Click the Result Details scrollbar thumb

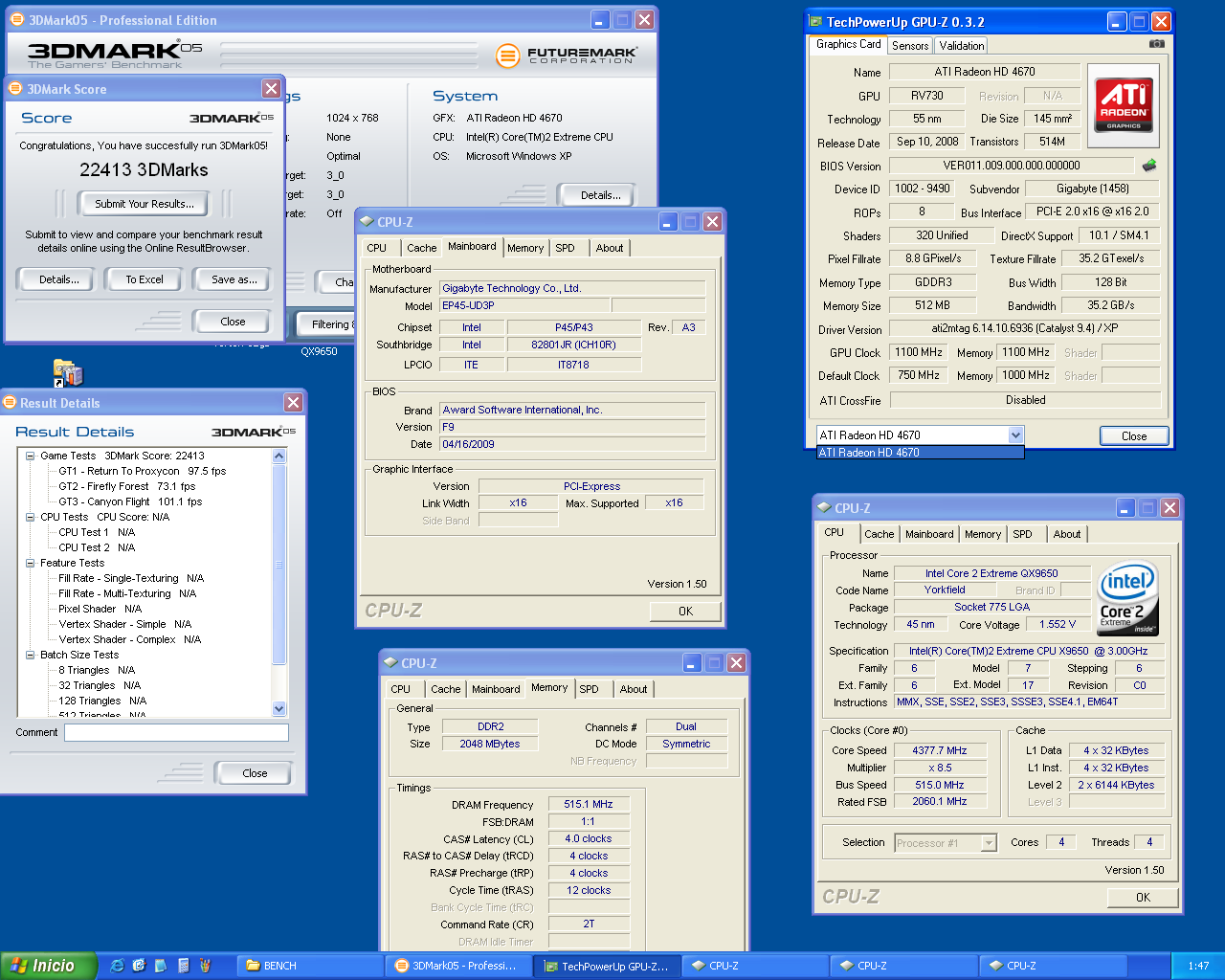pyautogui.click(x=279, y=565)
